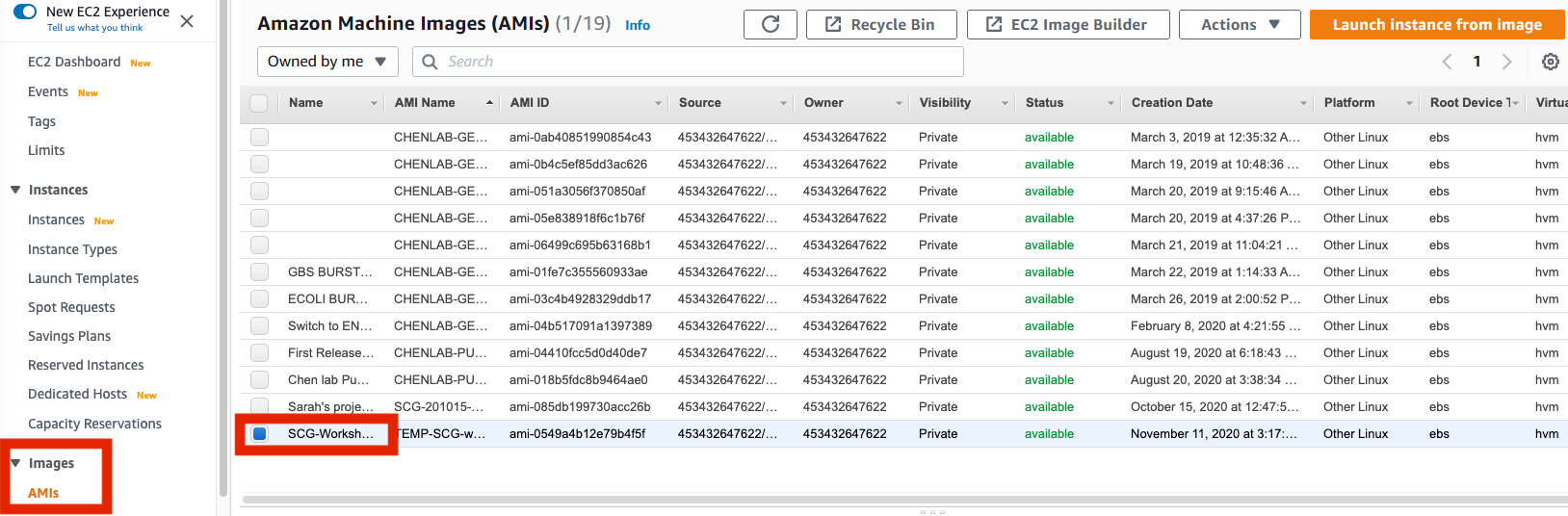Click creation date February 8, 2020
This screenshot has width=1568, height=516.
tap(1215, 326)
